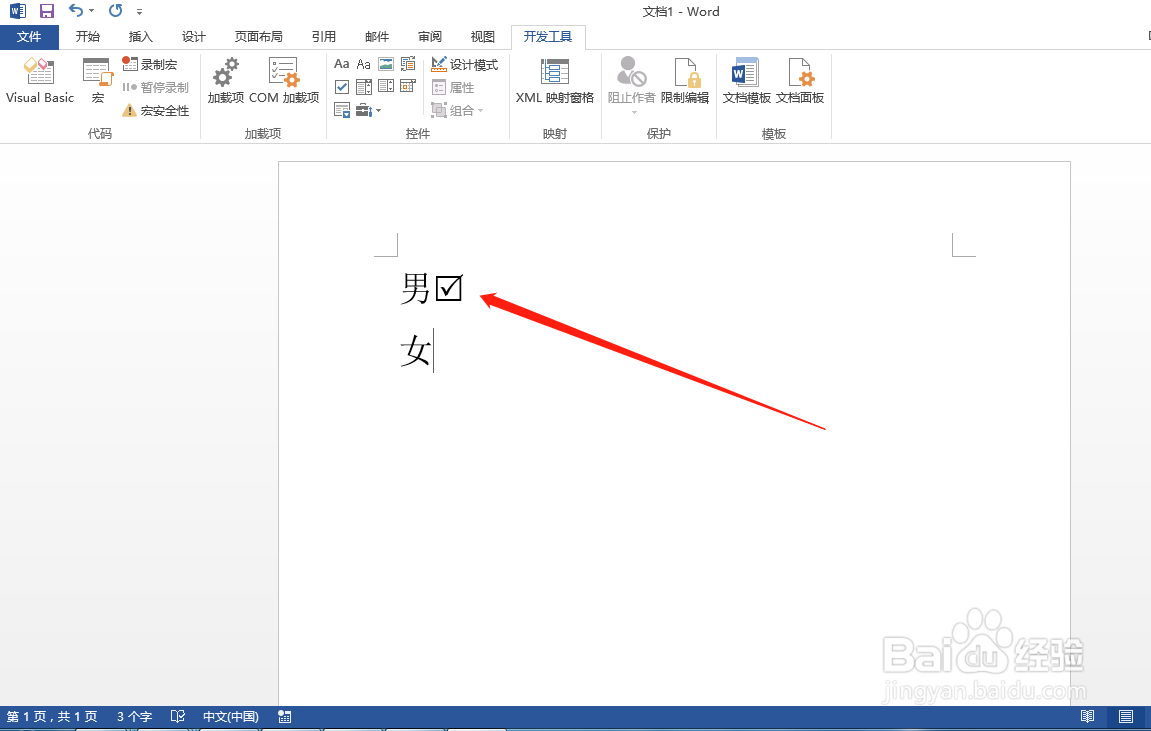This screenshot has height=731, width=1151.
Task: Undo the last action
Action: [x=76, y=11]
